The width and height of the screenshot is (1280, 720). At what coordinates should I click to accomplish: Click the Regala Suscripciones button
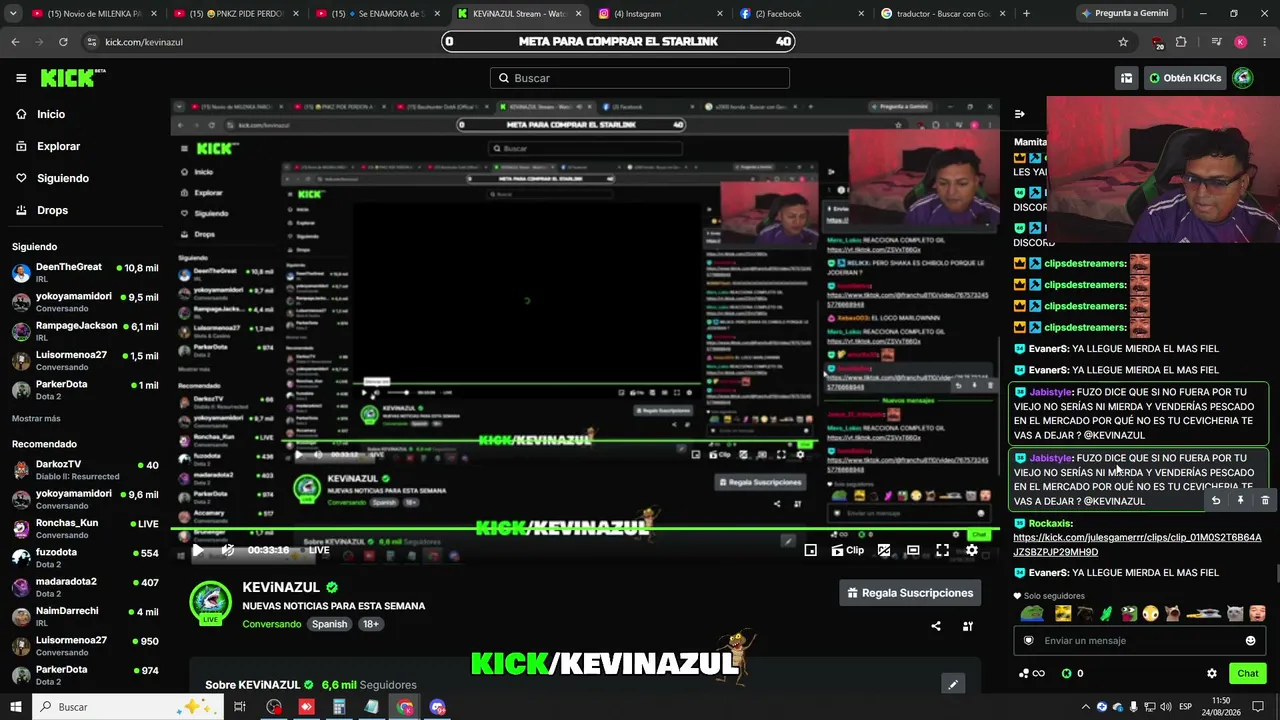point(910,593)
